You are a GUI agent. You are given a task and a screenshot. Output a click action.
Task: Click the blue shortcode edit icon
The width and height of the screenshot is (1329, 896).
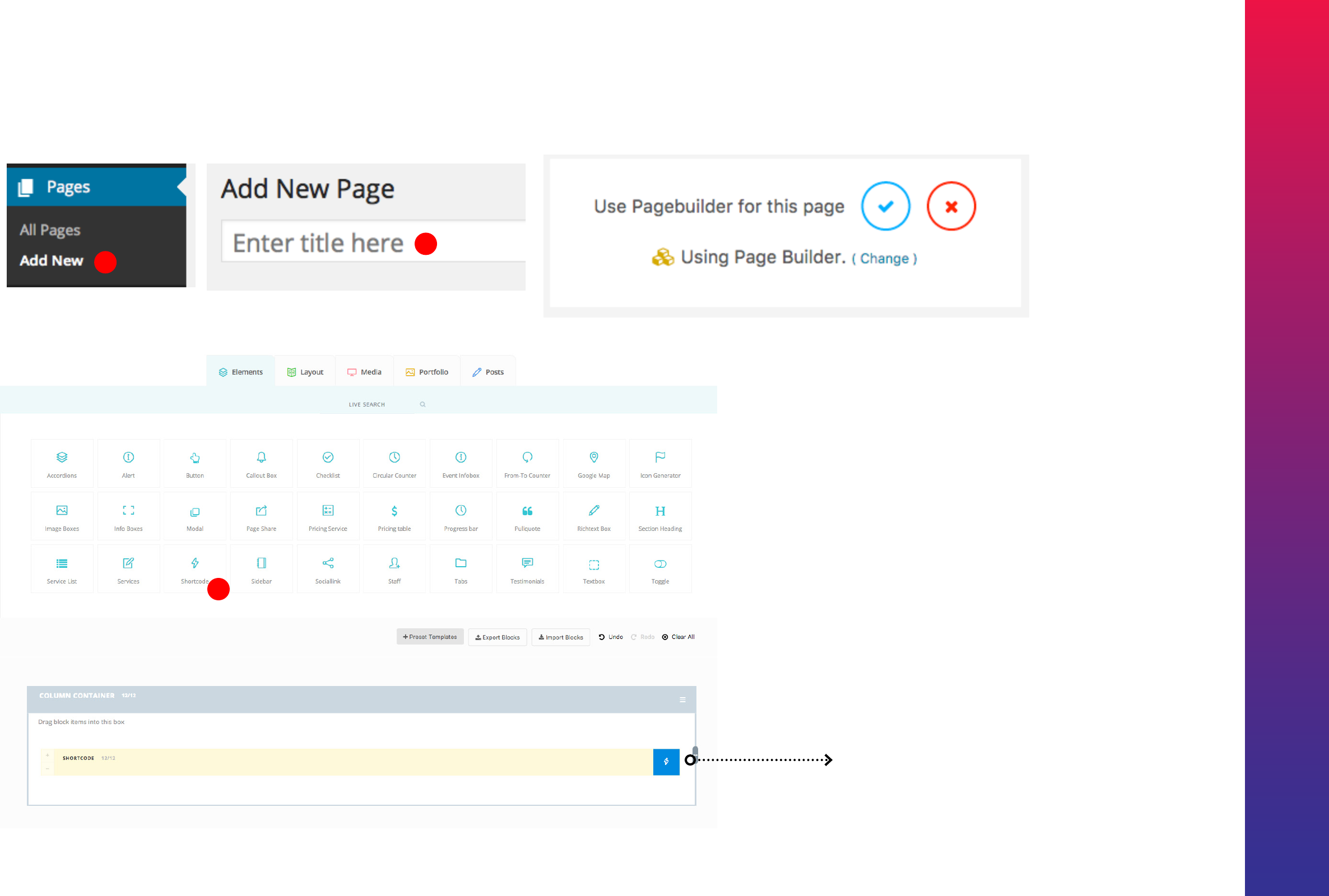pos(666,762)
